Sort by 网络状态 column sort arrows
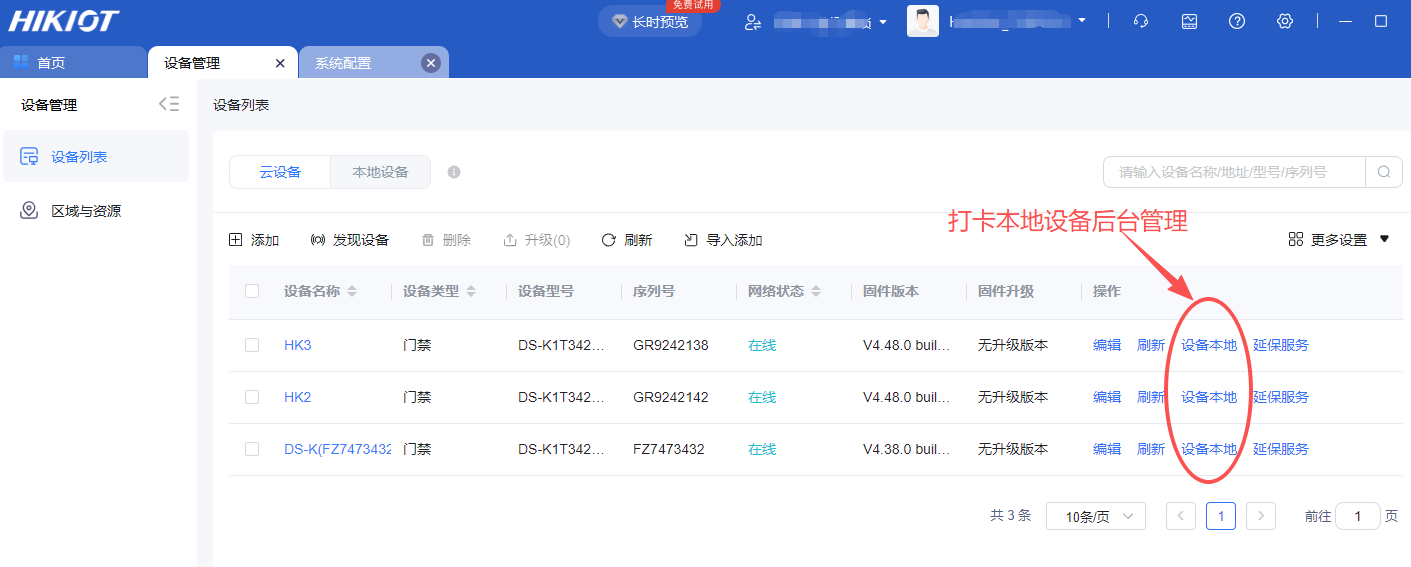 [x=816, y=292]
